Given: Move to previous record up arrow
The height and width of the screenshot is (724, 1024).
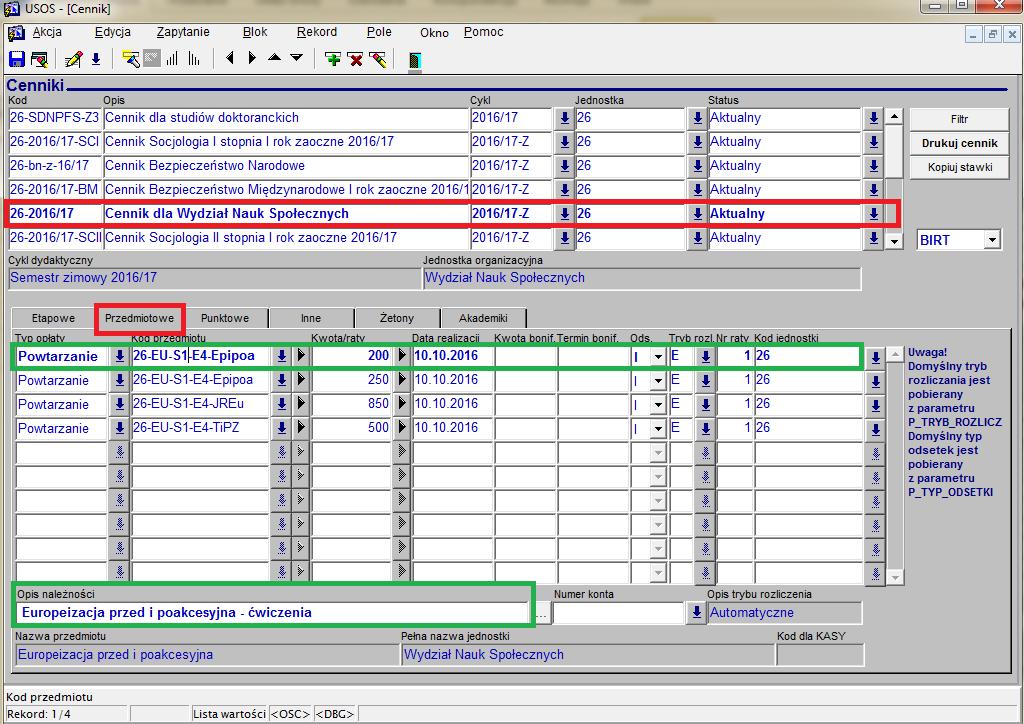Looking at the screenshot, I should (x=274, y=57).
